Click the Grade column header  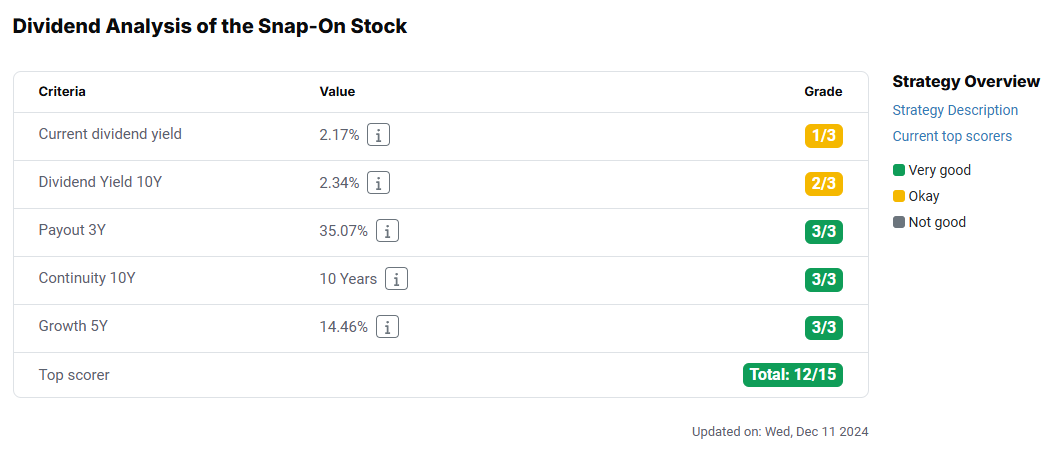(824, 92)
